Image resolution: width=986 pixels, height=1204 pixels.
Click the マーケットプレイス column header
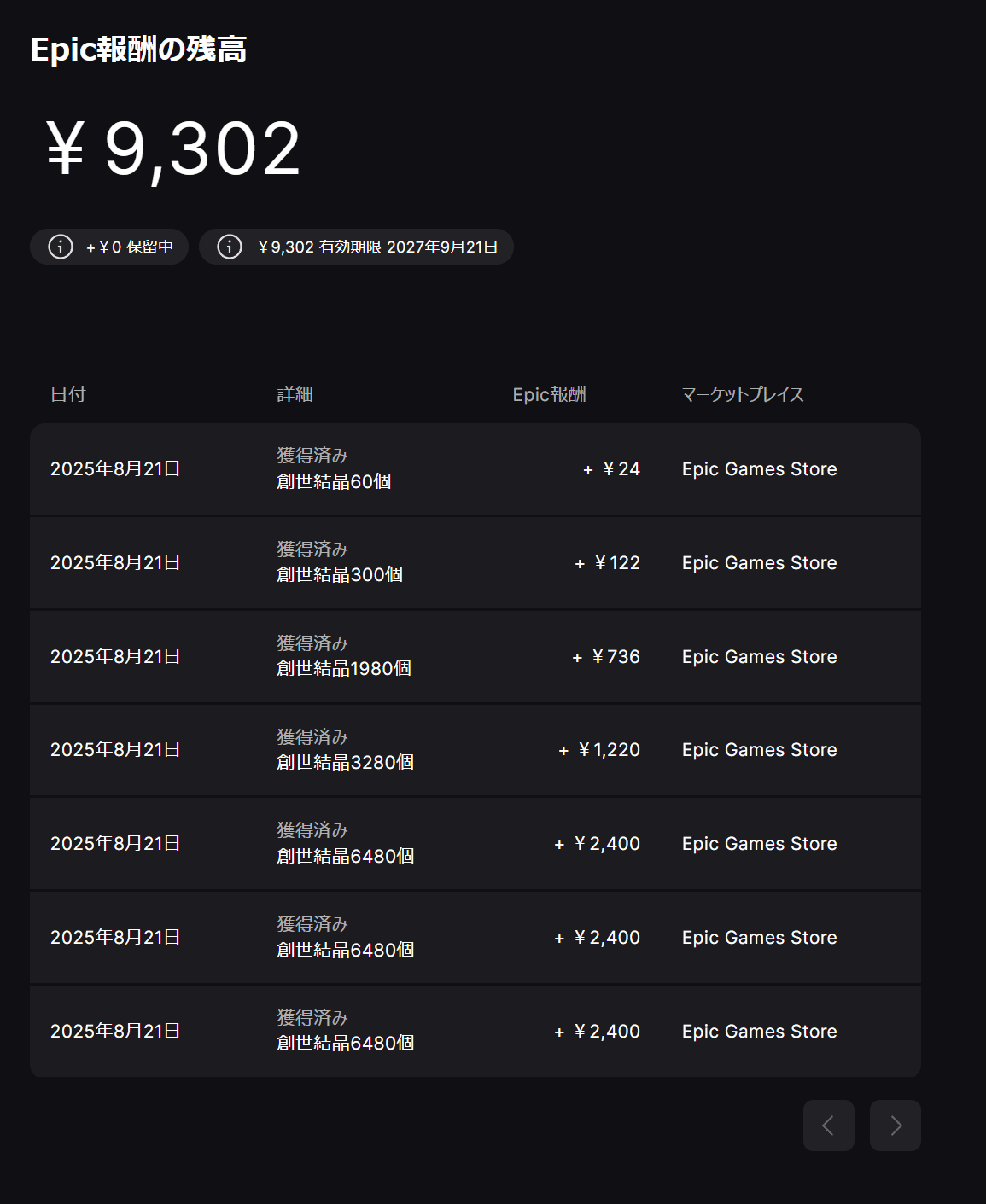coord(742,394)
